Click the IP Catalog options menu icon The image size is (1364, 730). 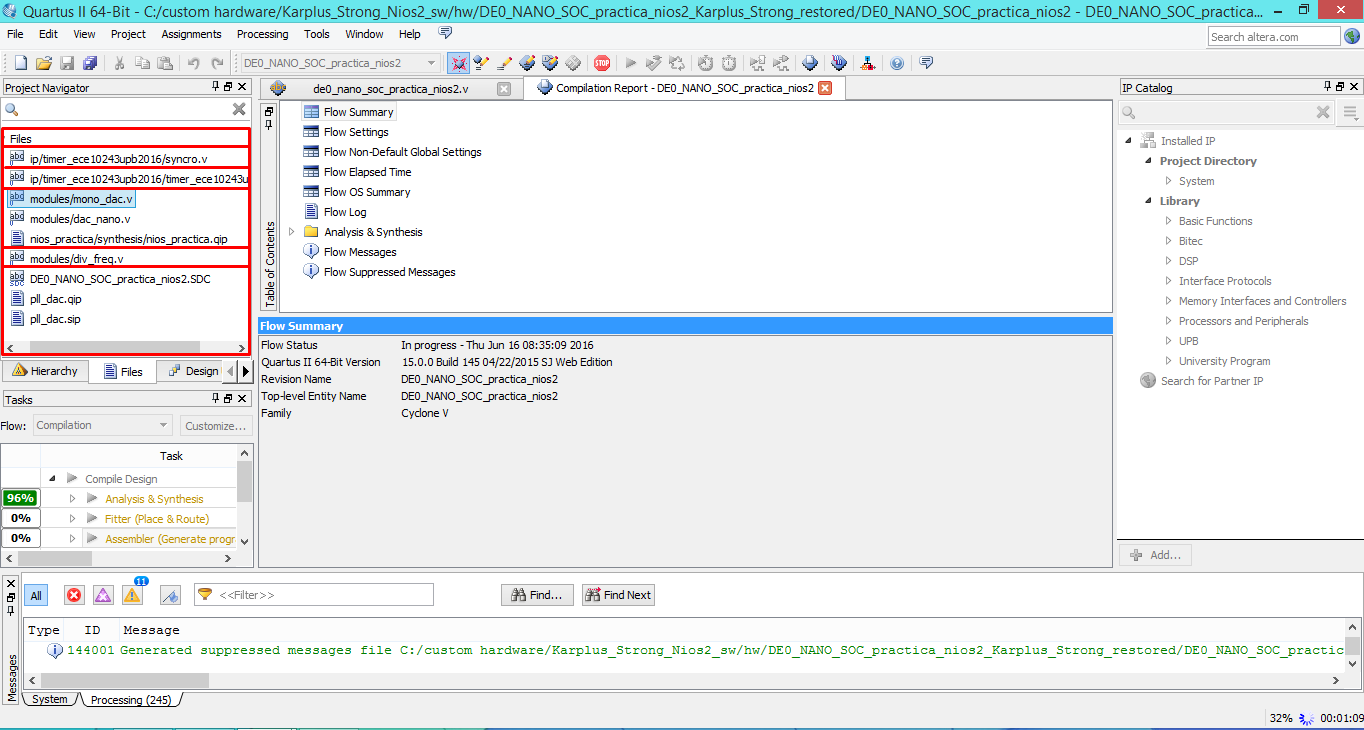click(x=1351, y=113)
